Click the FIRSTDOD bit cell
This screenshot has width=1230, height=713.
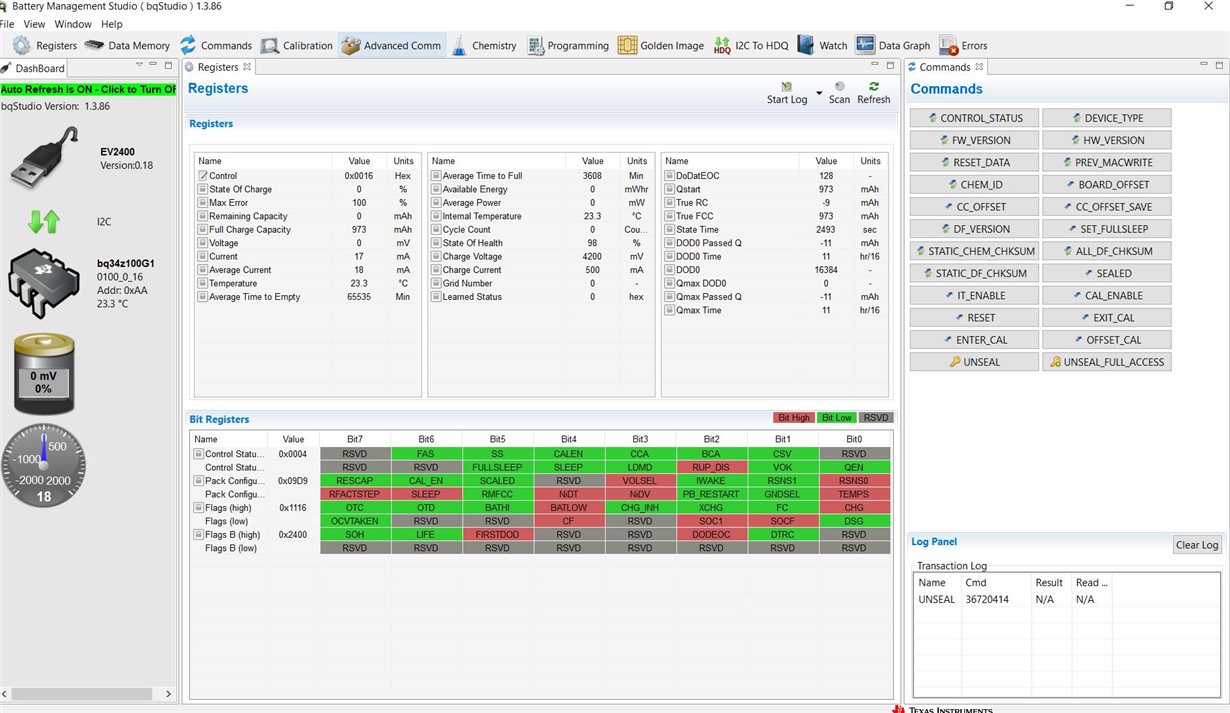tap(497, 535)
